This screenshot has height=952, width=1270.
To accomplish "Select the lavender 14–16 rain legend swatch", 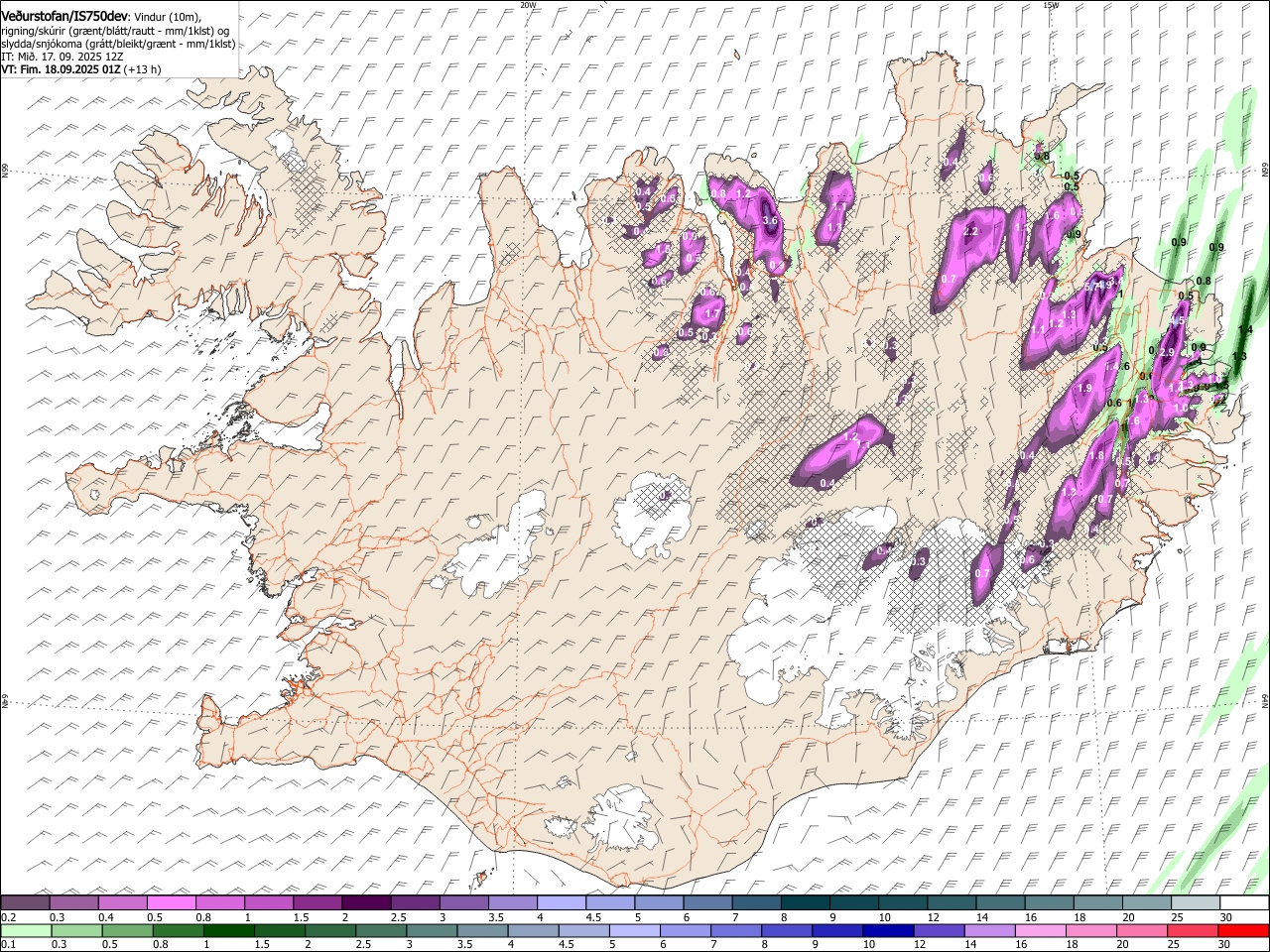I will [990, 930].
